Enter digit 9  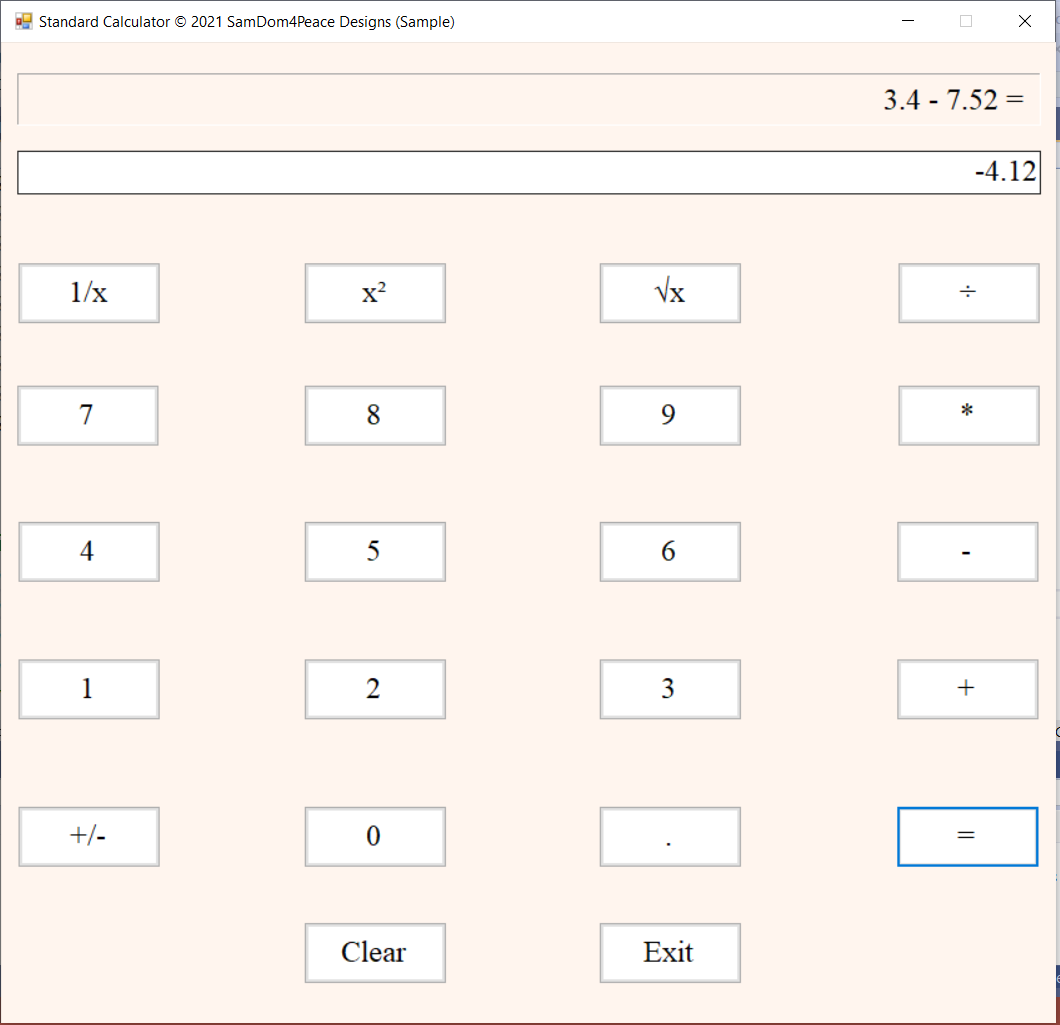(670, 415)
